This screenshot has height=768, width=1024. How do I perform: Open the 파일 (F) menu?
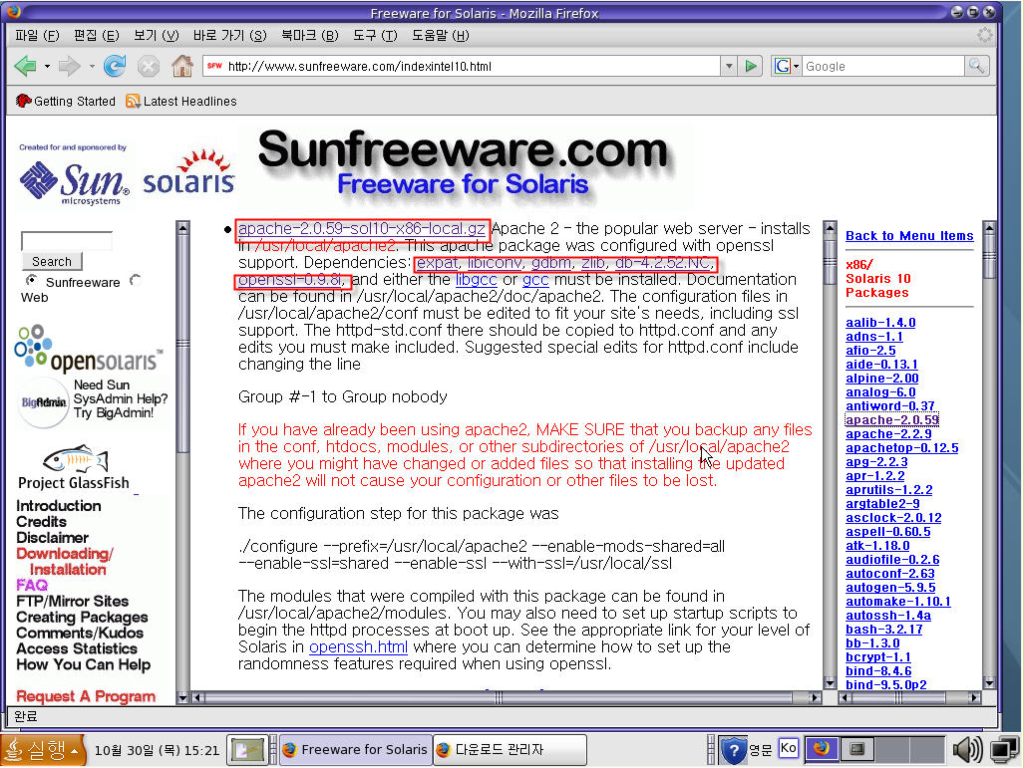tap(37, 35)
